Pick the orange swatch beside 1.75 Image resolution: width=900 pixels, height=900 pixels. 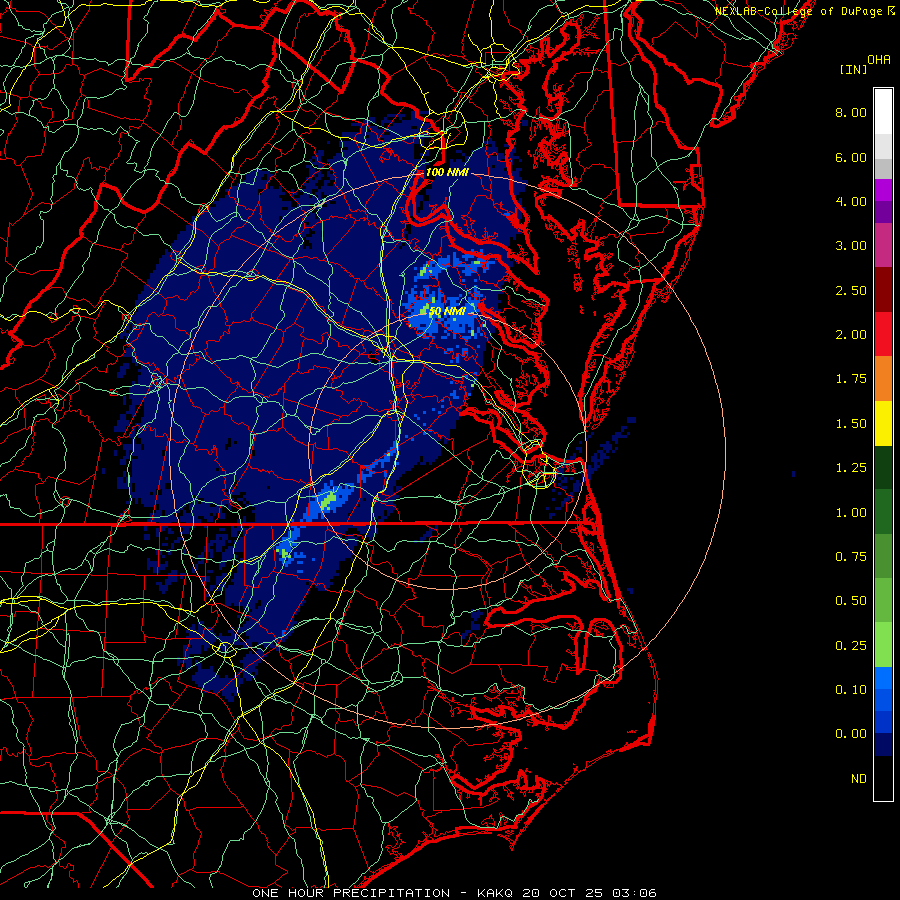coord(883,379)
